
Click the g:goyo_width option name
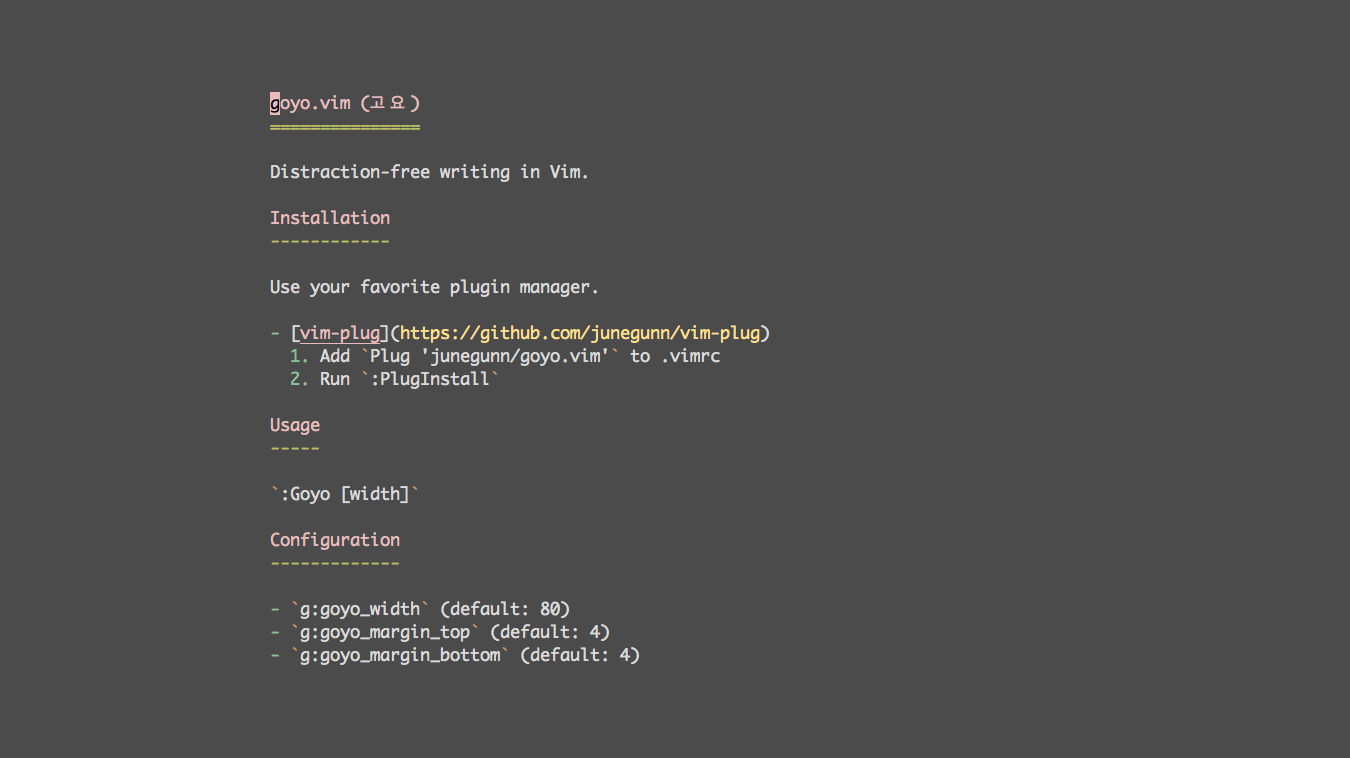point(360,609)
